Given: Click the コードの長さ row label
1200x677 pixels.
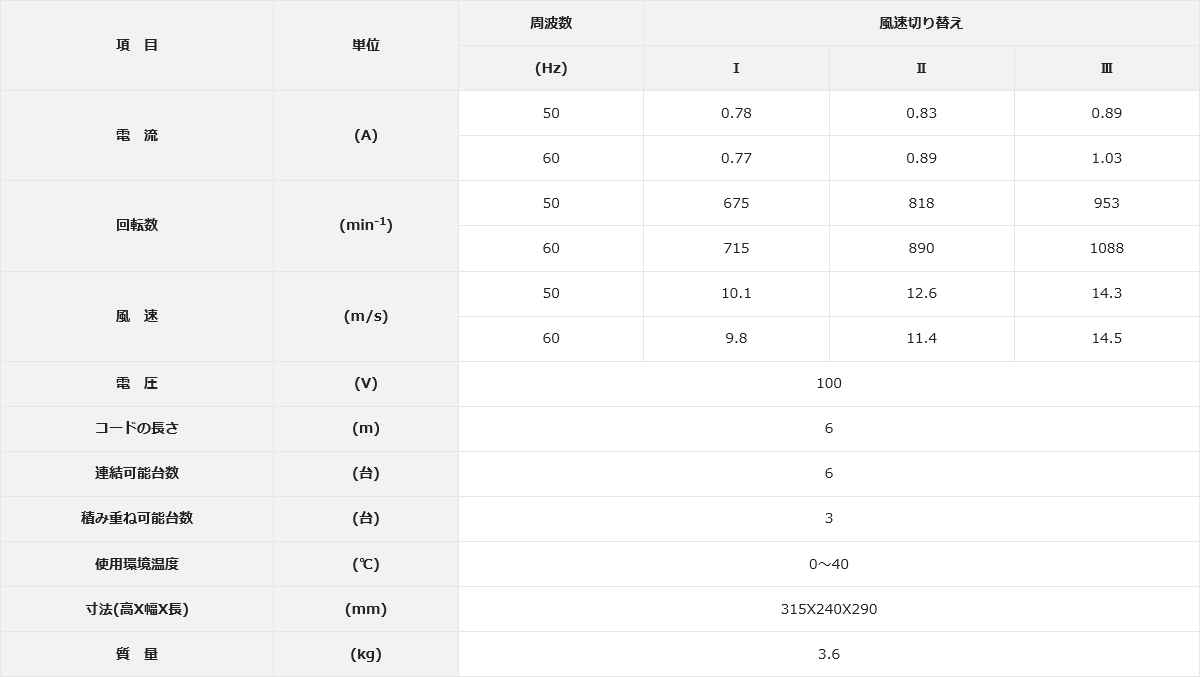Looking at the screenshot, I should [137, 428].
